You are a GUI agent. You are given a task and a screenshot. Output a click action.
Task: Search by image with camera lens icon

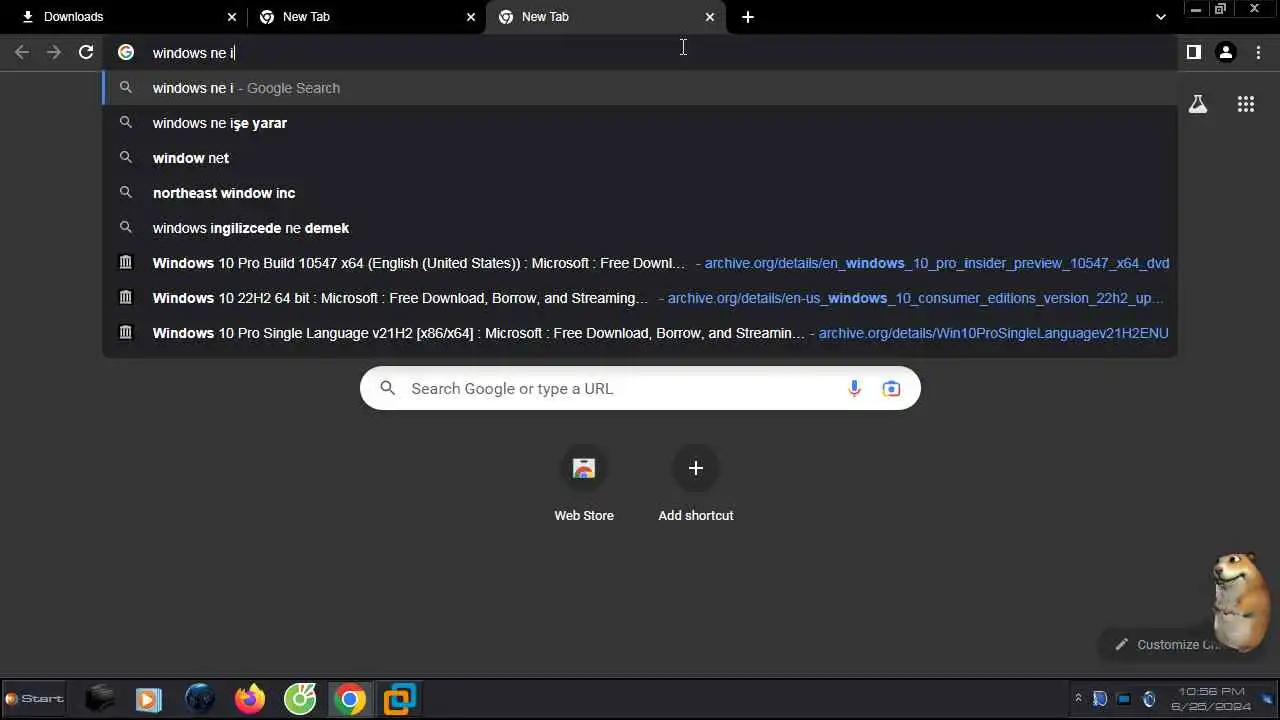tap(891, 389)
